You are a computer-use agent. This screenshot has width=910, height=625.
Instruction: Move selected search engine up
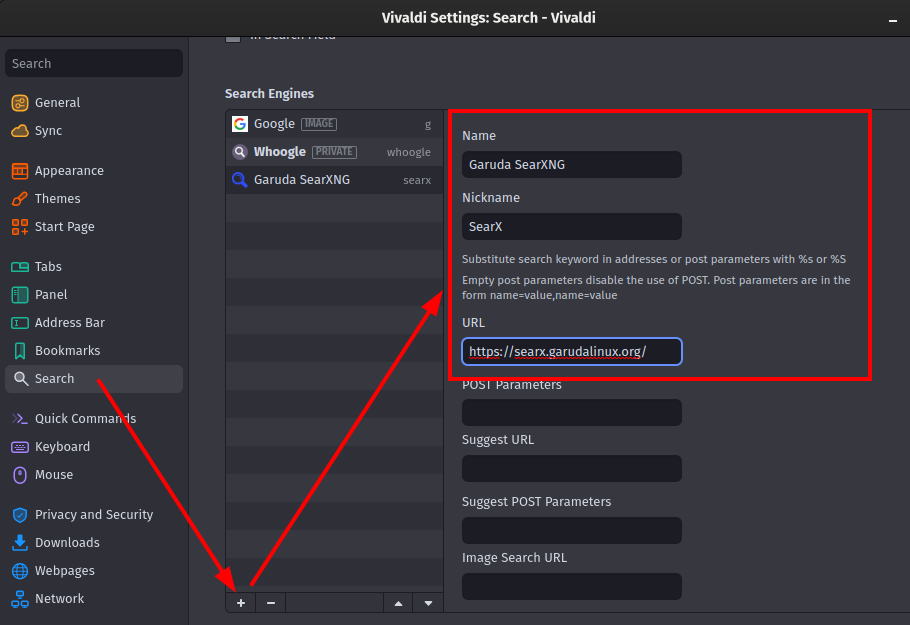coord(398,603)
